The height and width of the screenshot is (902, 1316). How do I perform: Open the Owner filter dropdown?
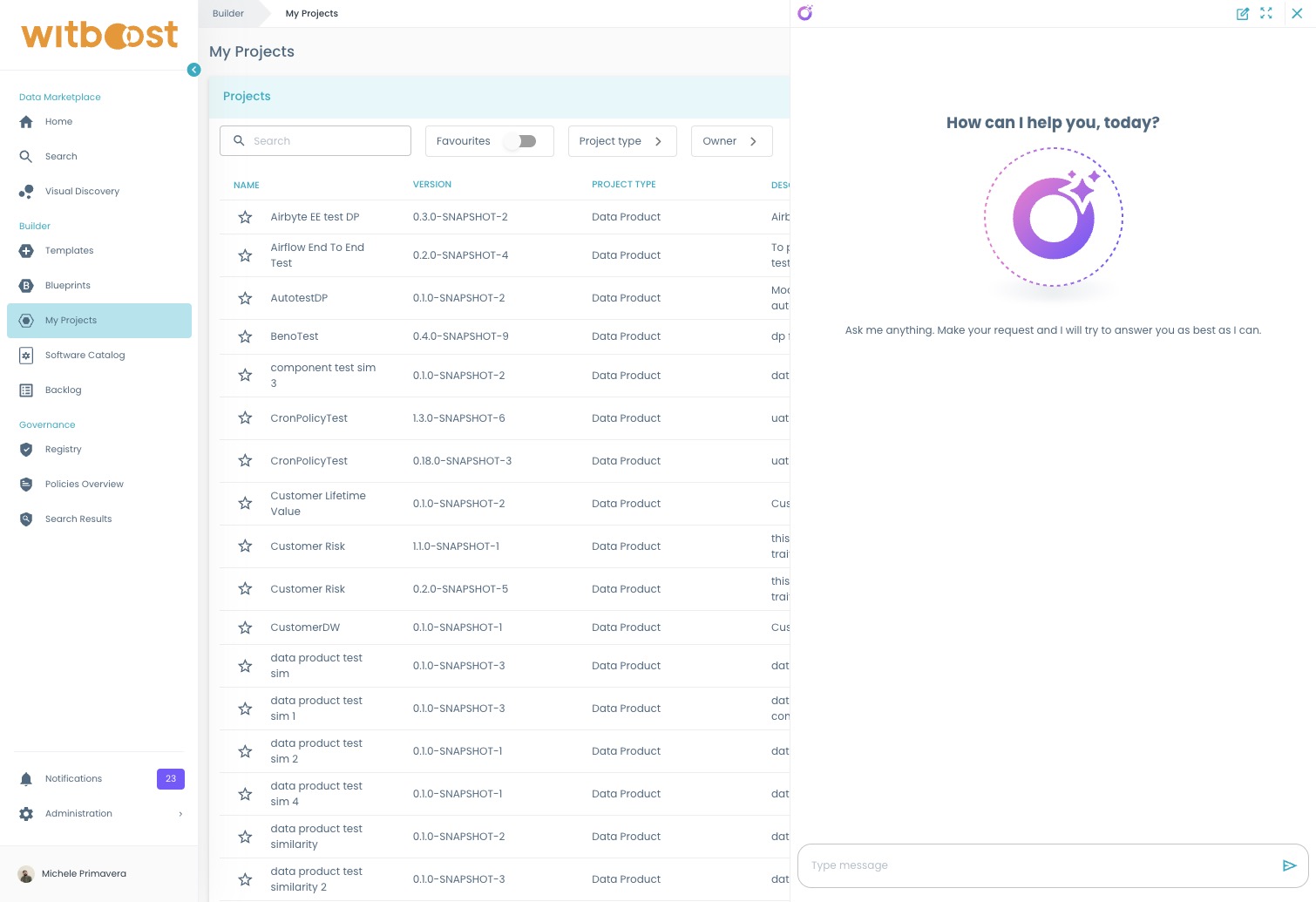coord(730,141)
